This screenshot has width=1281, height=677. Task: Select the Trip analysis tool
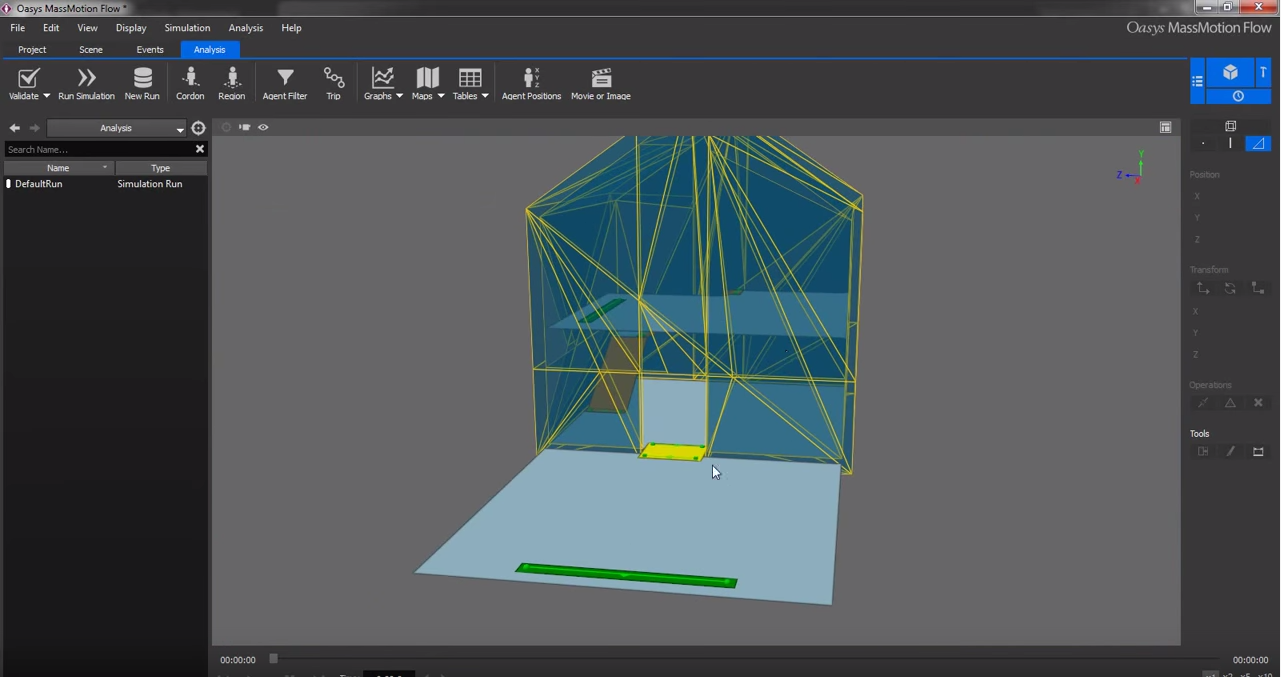tap(333, 83)
